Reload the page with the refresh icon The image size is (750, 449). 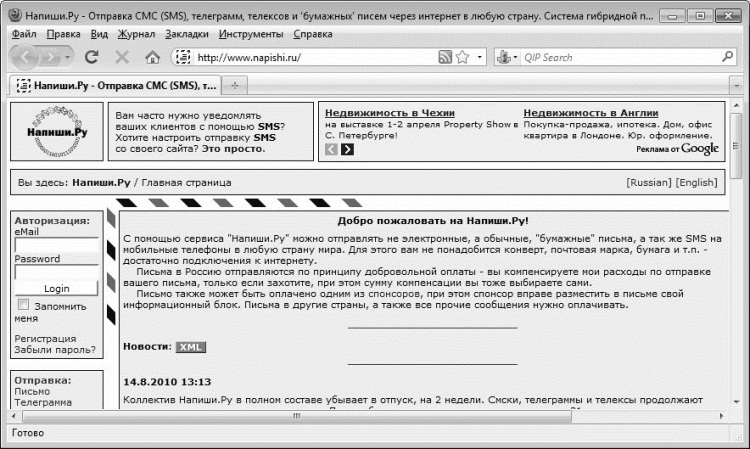[x=91, y=57]
